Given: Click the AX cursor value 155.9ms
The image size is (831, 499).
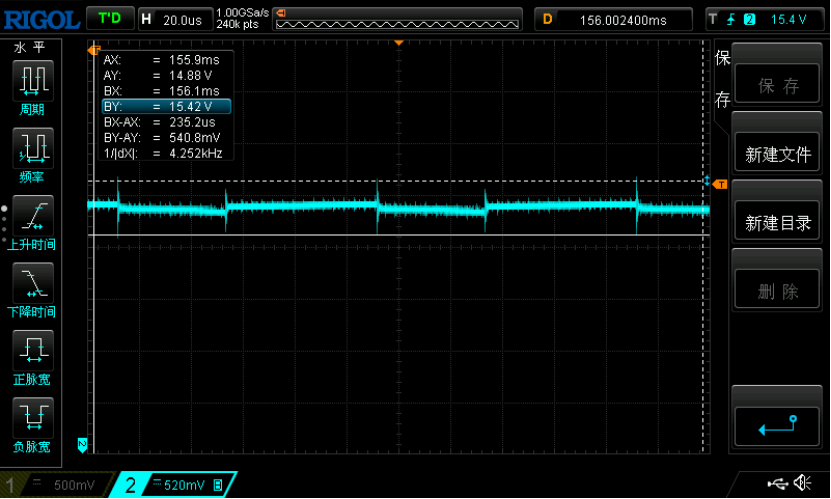Looking at the screenshot, I should click(194, 60).
